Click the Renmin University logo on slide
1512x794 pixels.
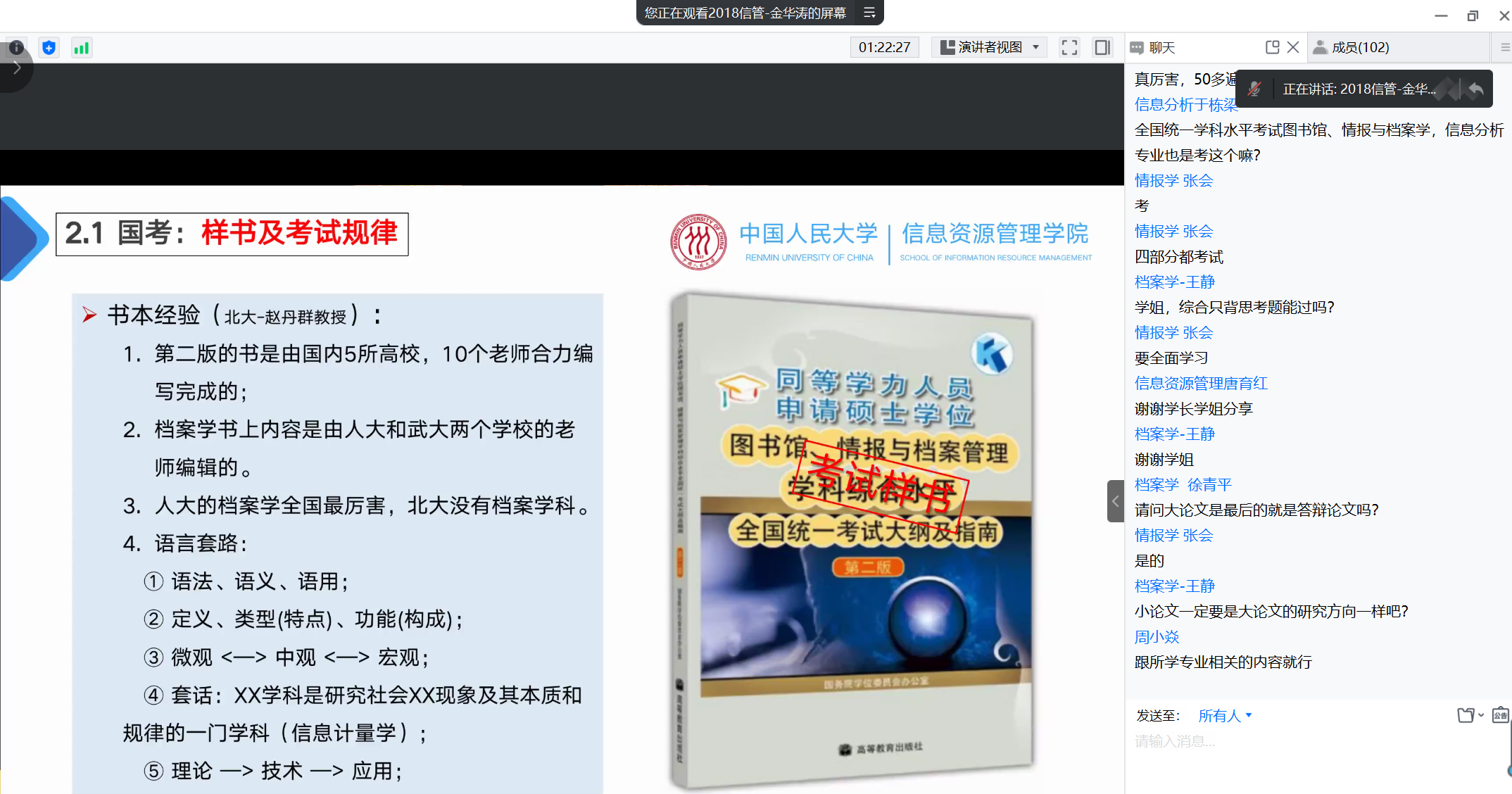[x=698, y=242]
